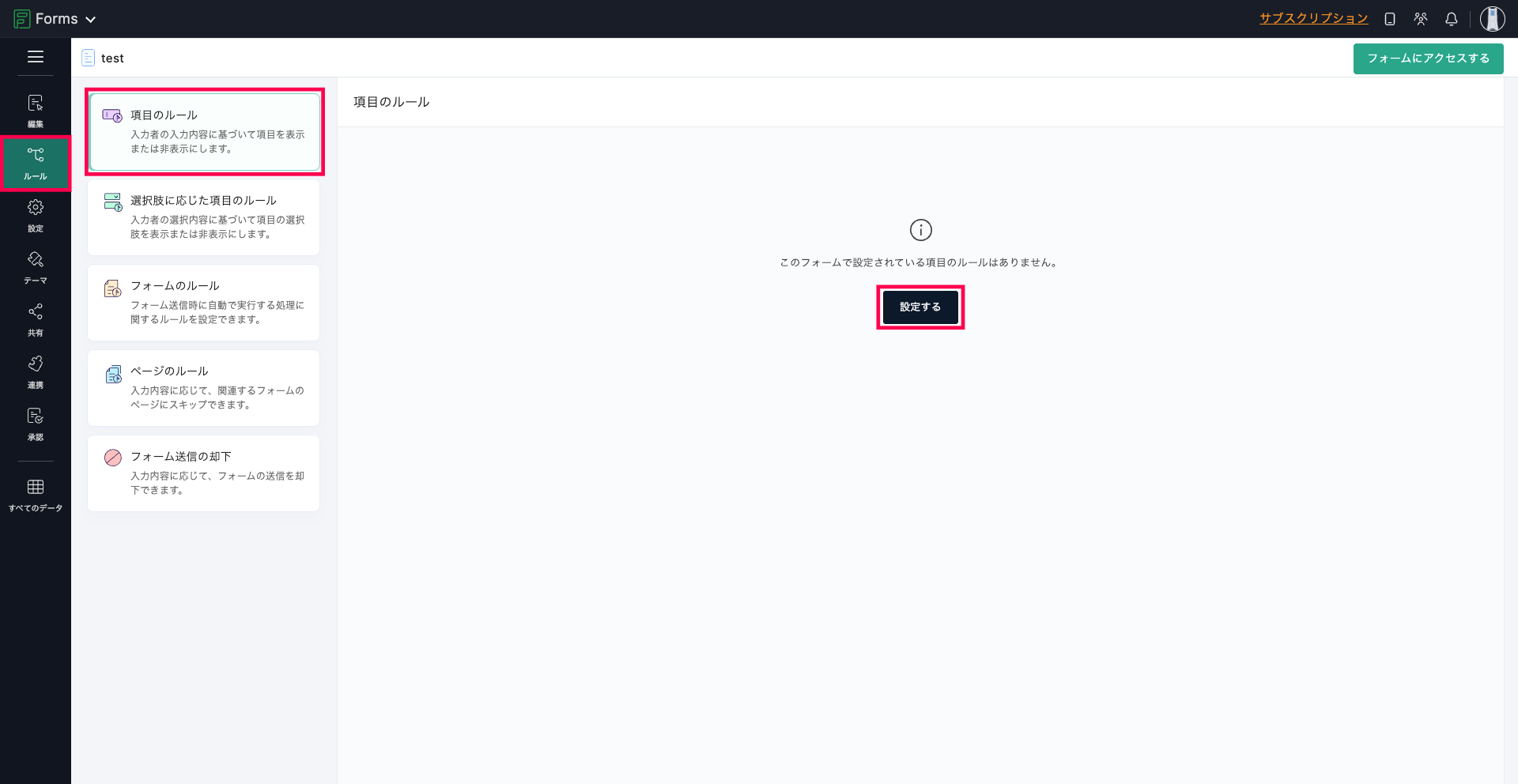Click the 設定する button
This screenshot has width=1518, height=784.
[919, 307]
